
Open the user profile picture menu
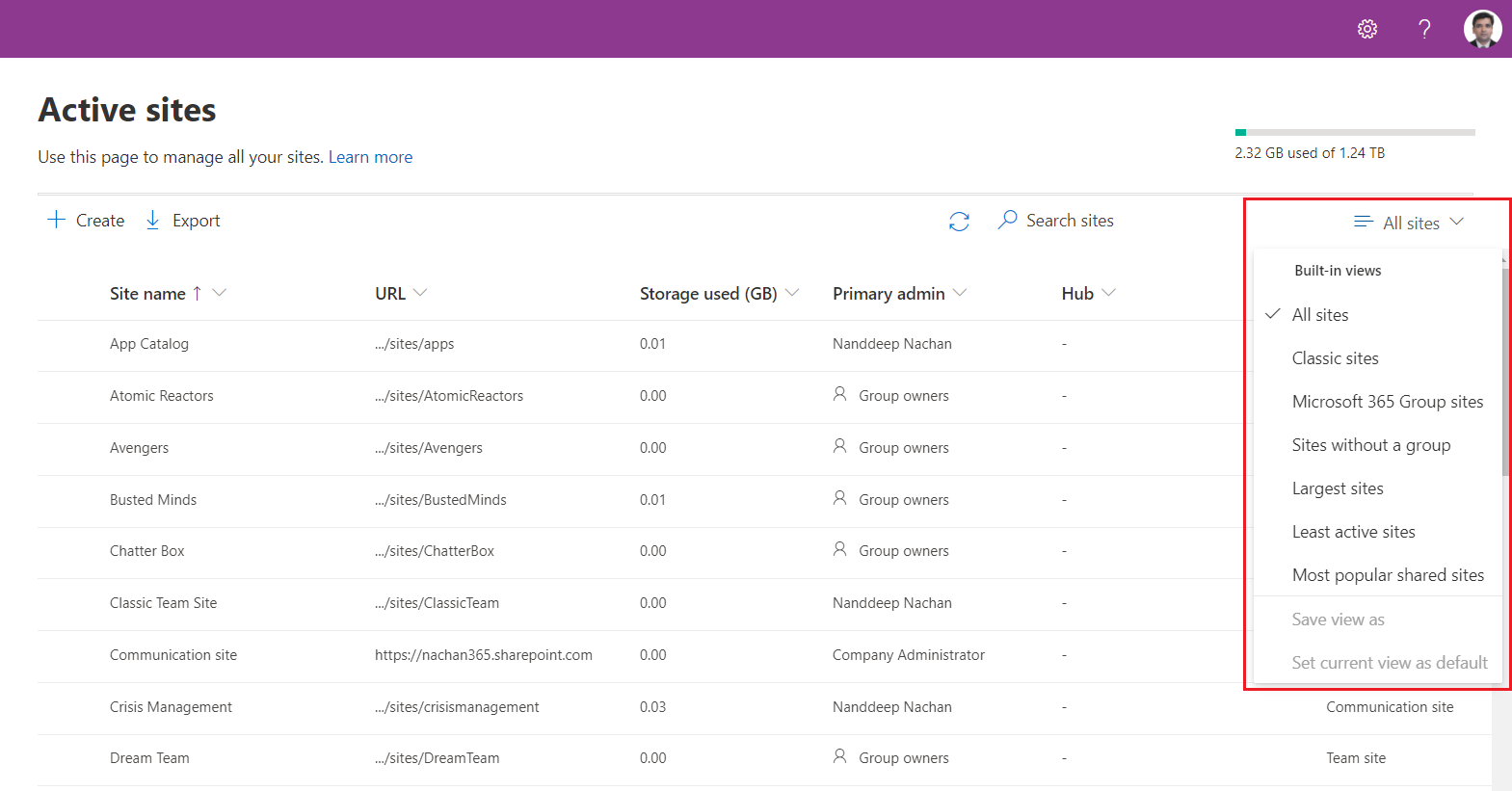pos(1482,29)
